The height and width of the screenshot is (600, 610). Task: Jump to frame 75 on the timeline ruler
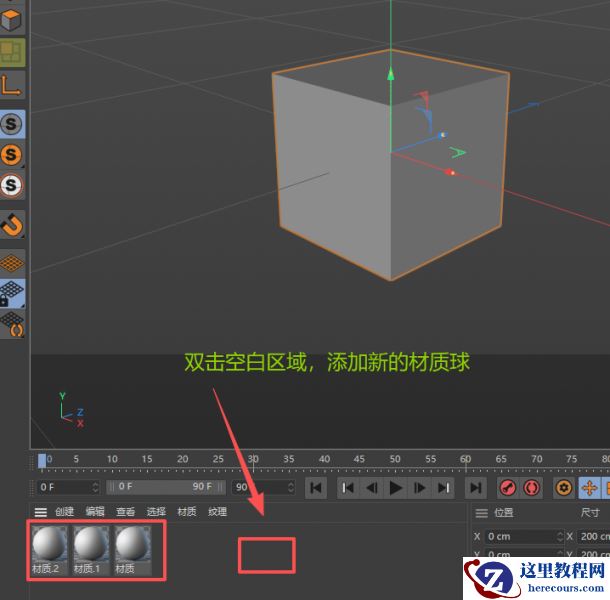click(571, 460)
